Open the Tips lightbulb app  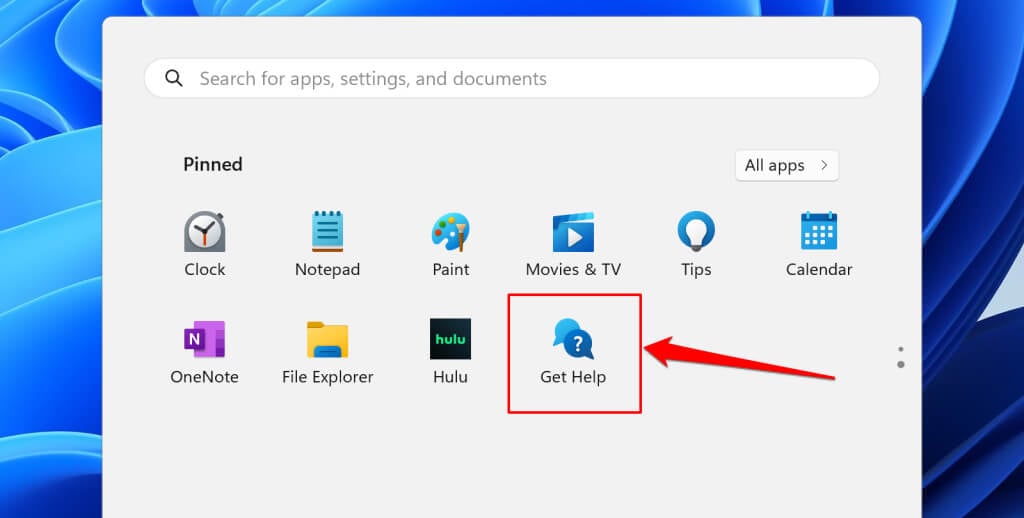pos(696,243)
